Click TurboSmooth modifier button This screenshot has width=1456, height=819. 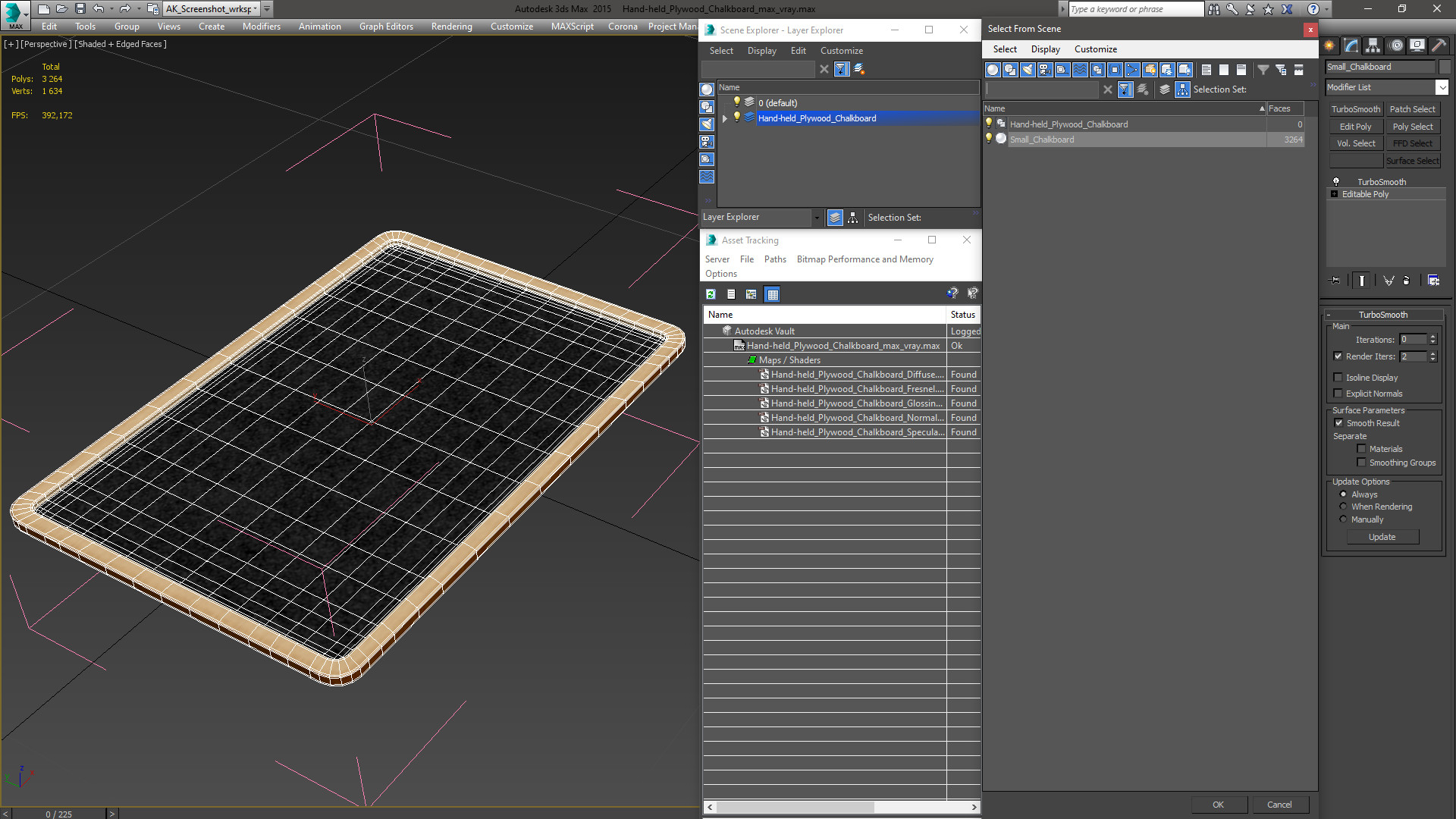click(x=1355, y=109)
